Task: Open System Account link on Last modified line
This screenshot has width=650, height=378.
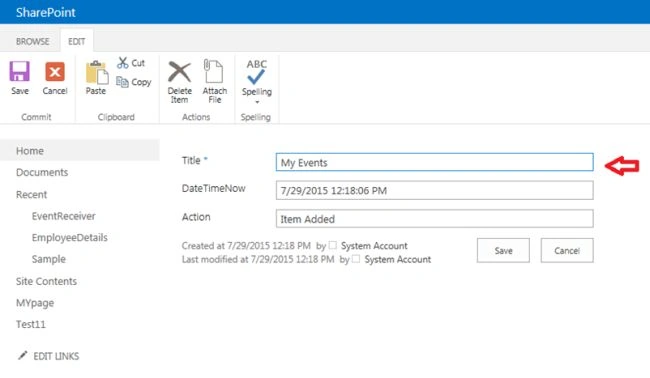Action: tap(398, 259)
